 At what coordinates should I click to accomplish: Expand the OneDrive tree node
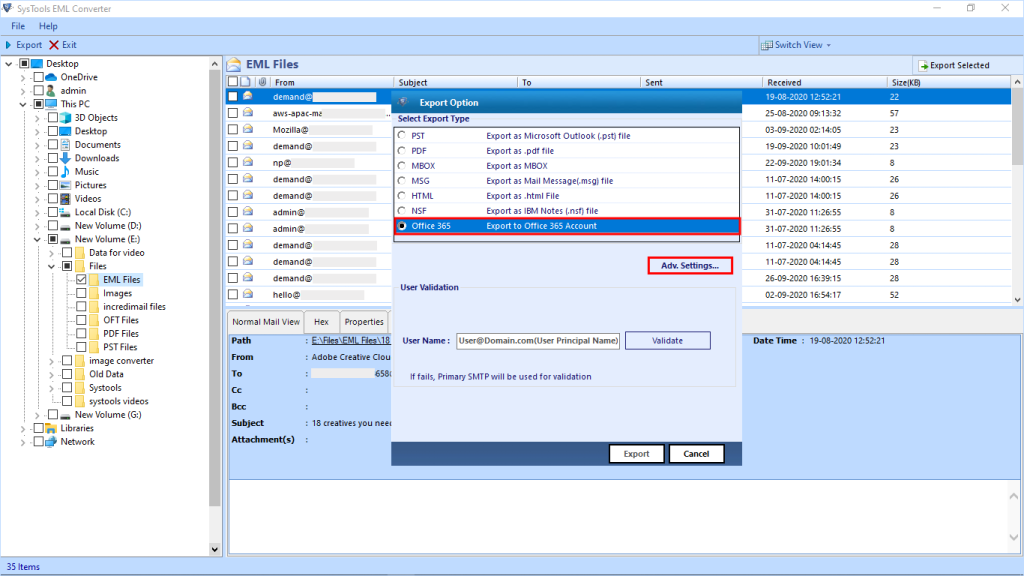coord(24,77)
